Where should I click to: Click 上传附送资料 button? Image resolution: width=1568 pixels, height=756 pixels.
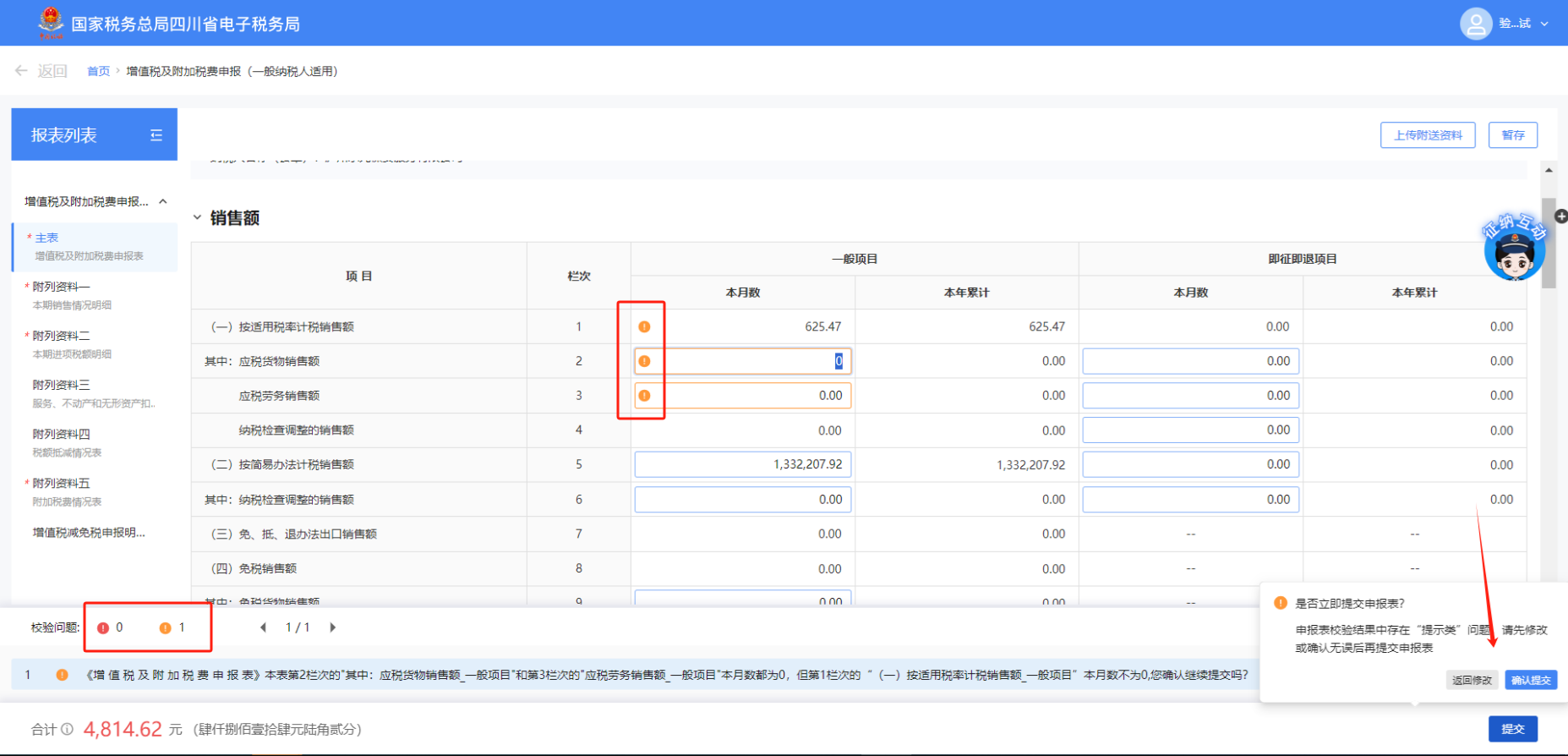pos(1428,135)
